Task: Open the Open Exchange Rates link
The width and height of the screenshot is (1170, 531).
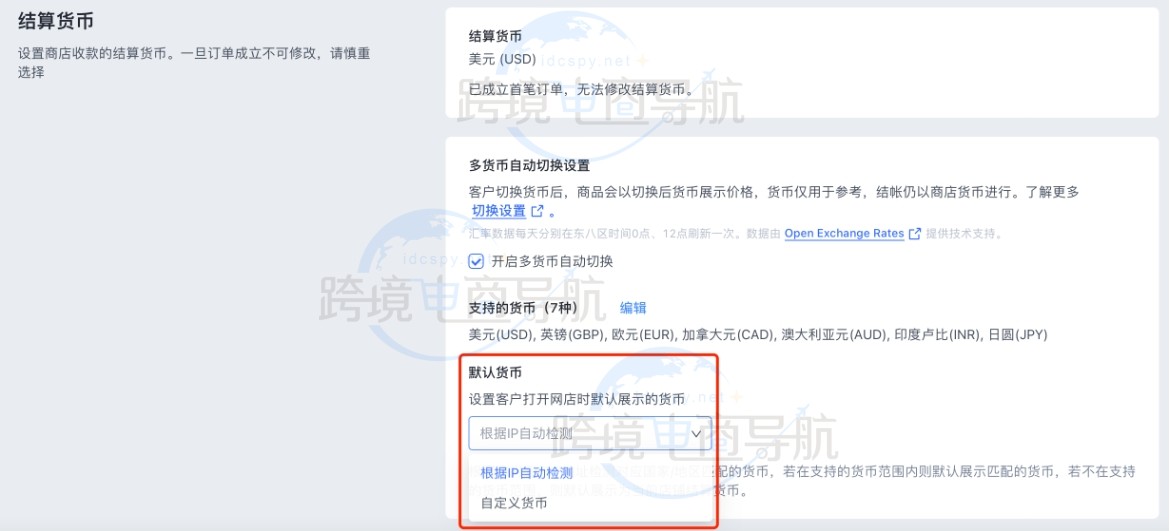Action: [844, 233]
